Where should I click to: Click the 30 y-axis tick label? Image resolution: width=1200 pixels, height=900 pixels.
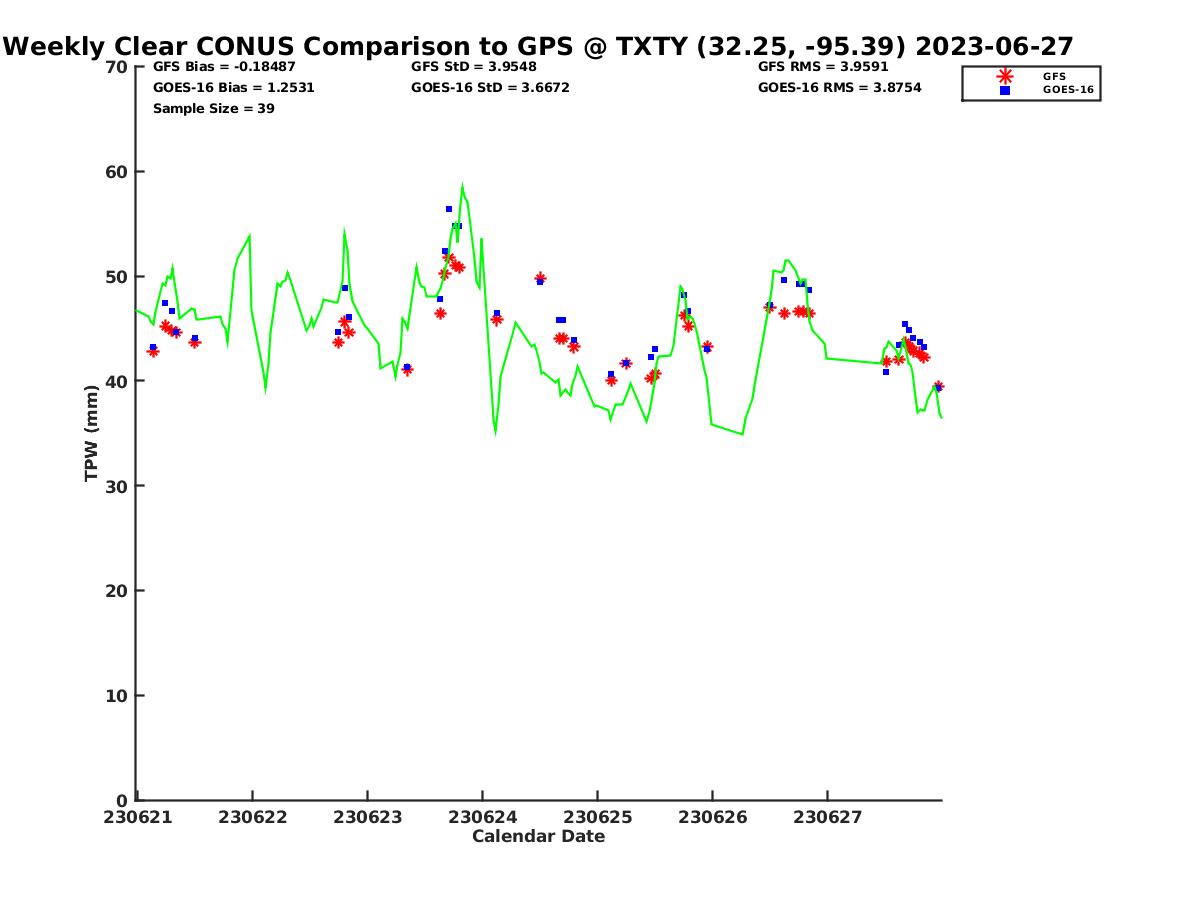(x=117, y=486)
